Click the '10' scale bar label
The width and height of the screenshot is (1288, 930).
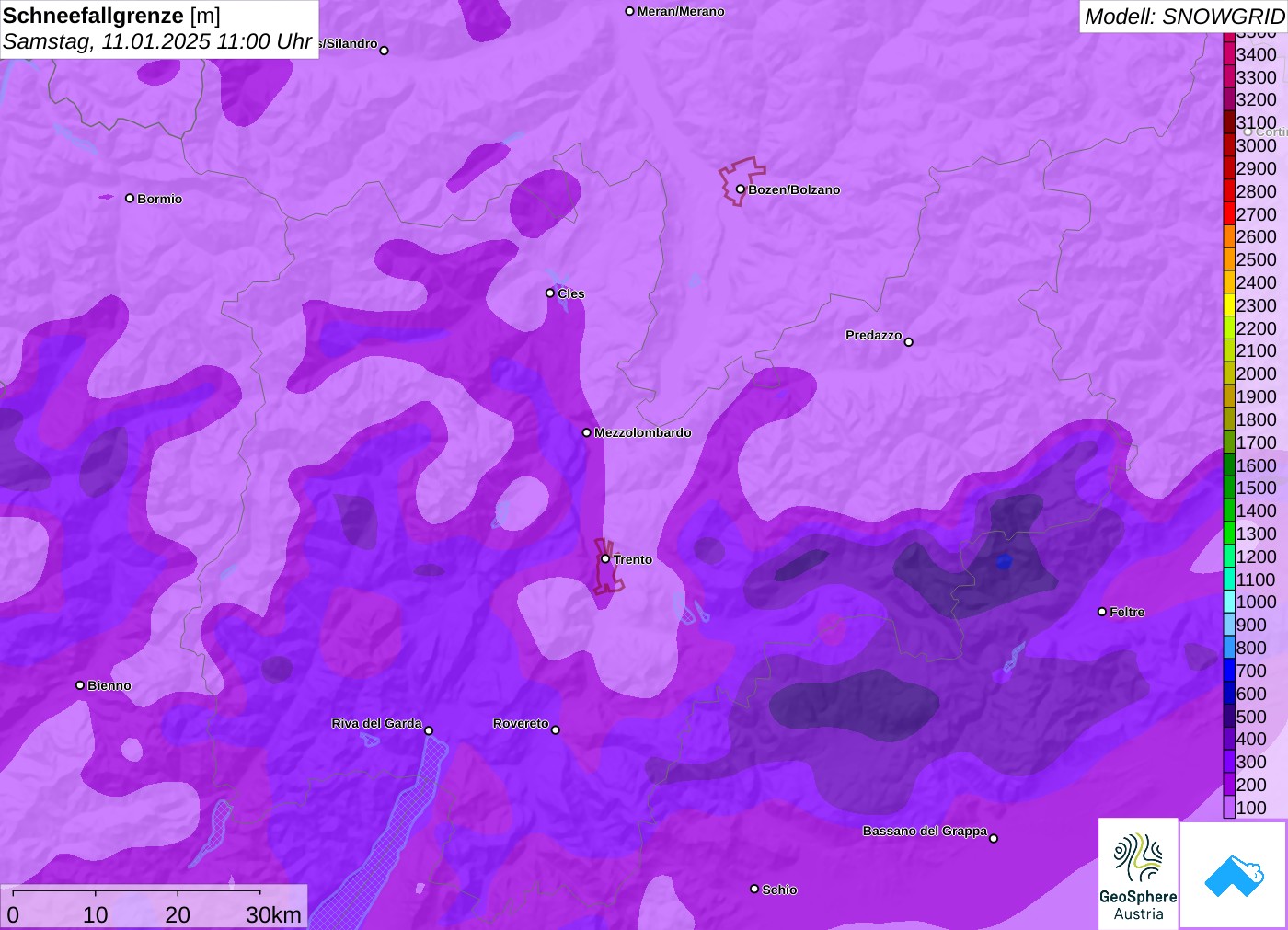coord(96,914)
